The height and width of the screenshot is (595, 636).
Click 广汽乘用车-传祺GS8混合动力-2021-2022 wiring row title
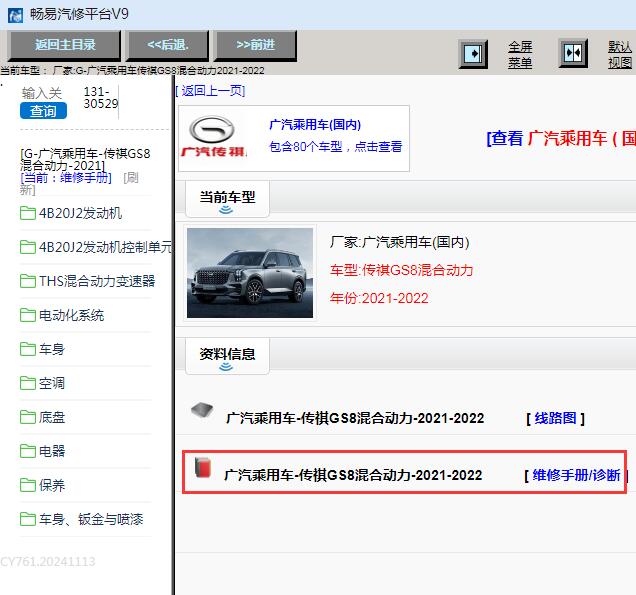(355, 418)
